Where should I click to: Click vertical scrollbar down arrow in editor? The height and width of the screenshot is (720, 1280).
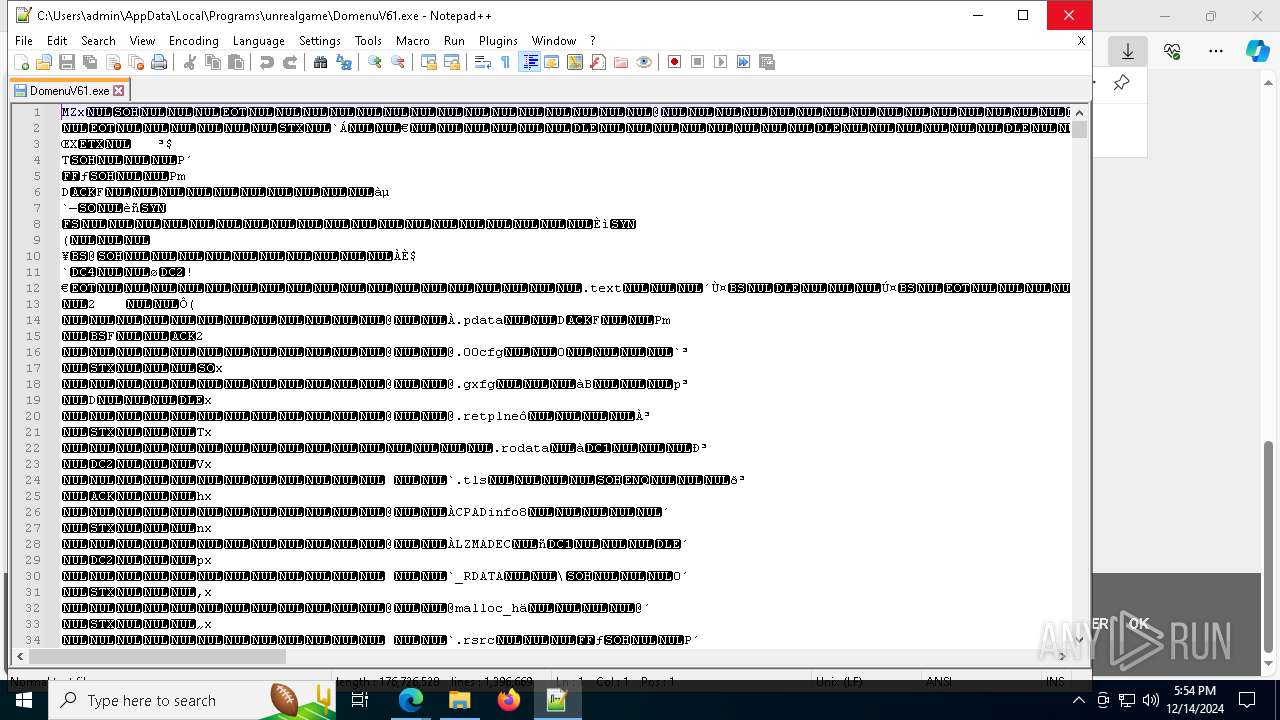[1080, 640]
